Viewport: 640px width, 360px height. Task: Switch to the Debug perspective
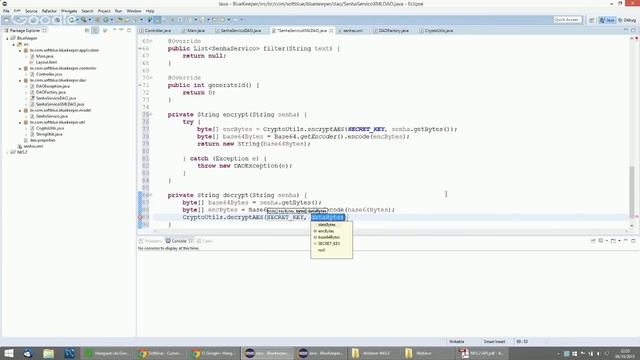pyautogui.click(x=628, y=20)
